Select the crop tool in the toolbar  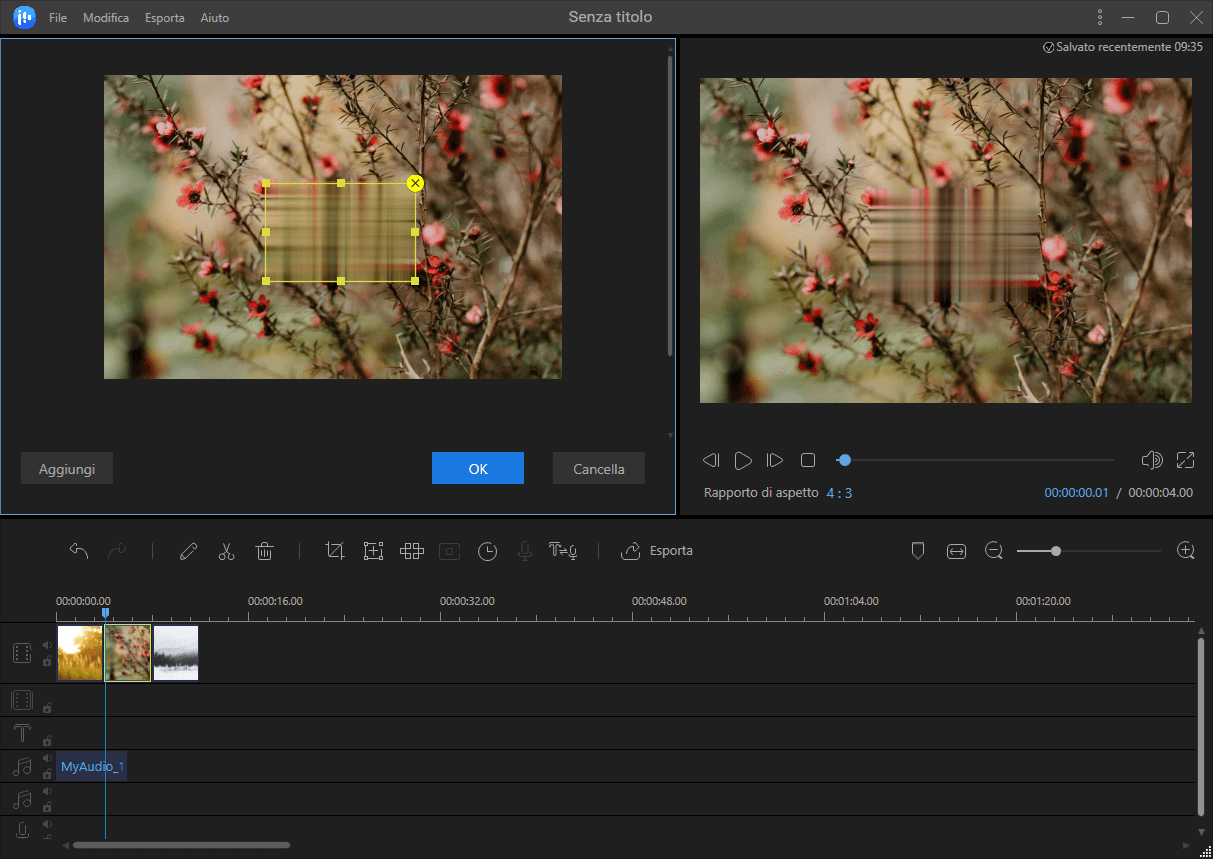point(335,551)
